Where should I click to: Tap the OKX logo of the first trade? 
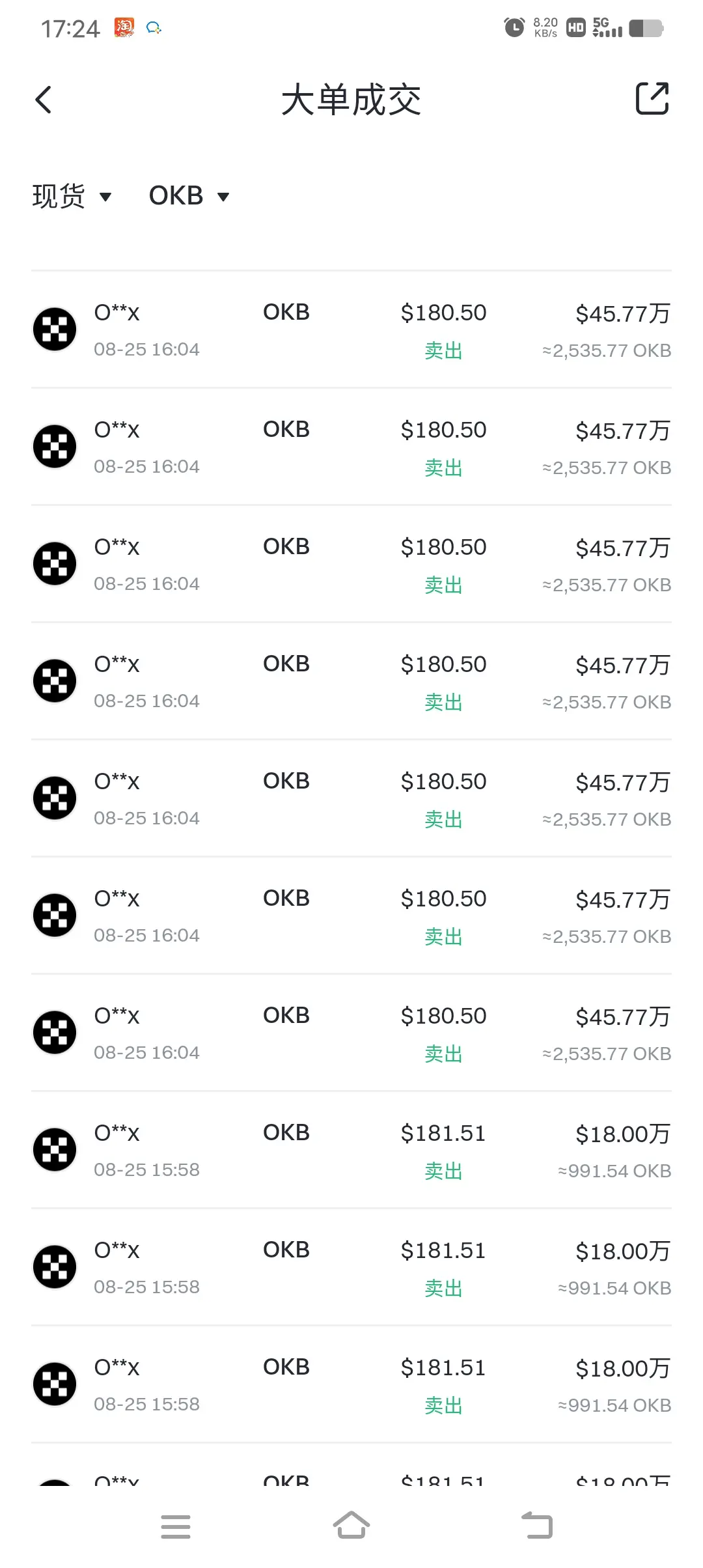click(x=55, y=329)
